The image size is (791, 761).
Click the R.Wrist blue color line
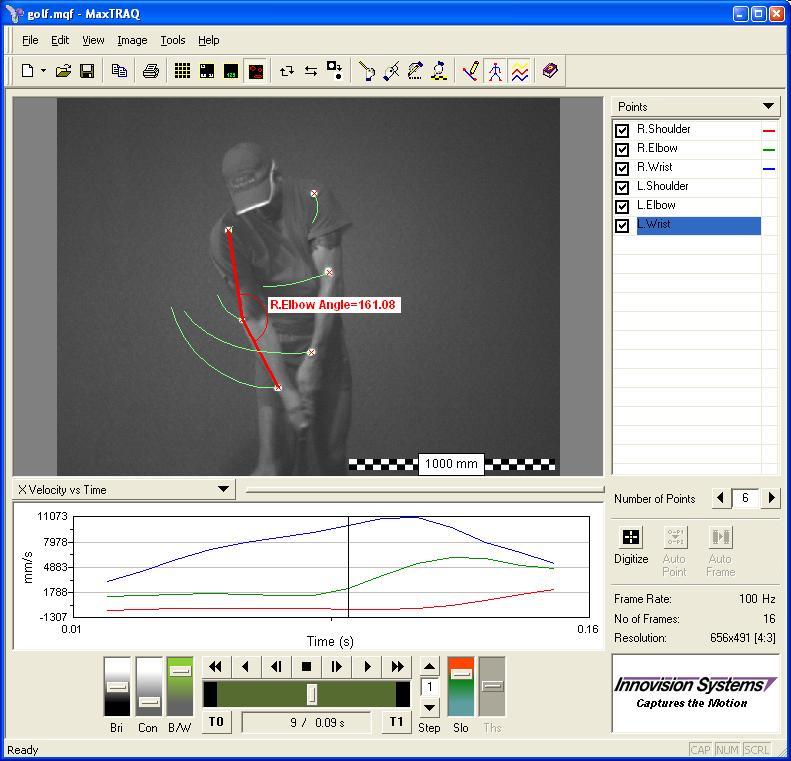769,168
